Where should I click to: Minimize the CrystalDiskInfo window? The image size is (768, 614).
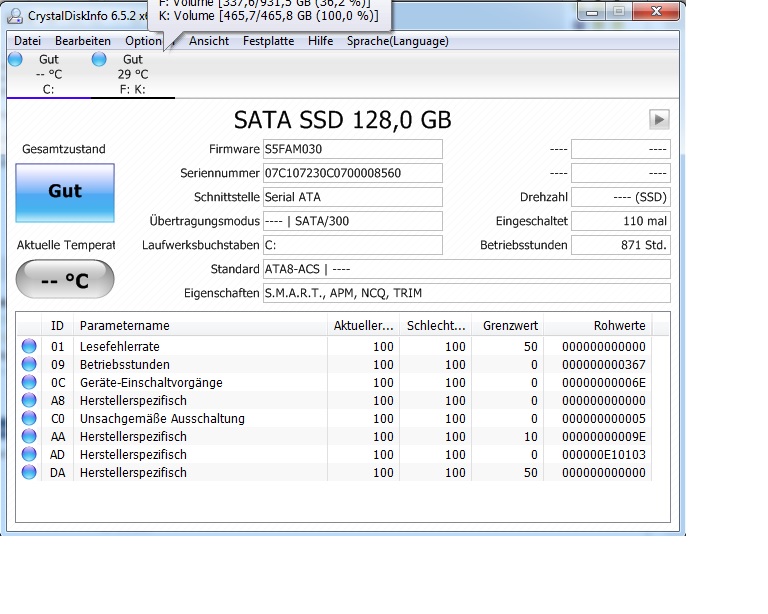592,12
